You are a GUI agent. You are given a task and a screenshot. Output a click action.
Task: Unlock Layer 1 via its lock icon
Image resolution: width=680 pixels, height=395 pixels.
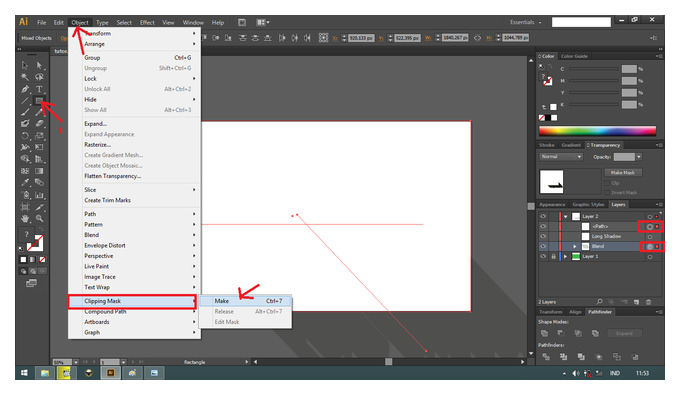[x=553, y=256]
